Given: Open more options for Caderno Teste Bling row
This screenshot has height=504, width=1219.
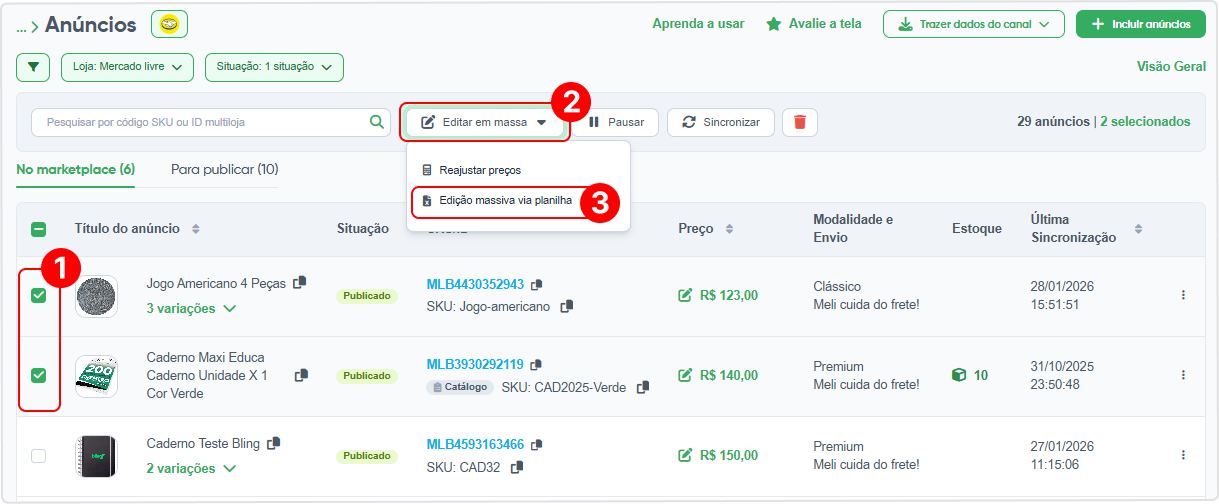Looking at the screenshot, I should [1183, 455].
